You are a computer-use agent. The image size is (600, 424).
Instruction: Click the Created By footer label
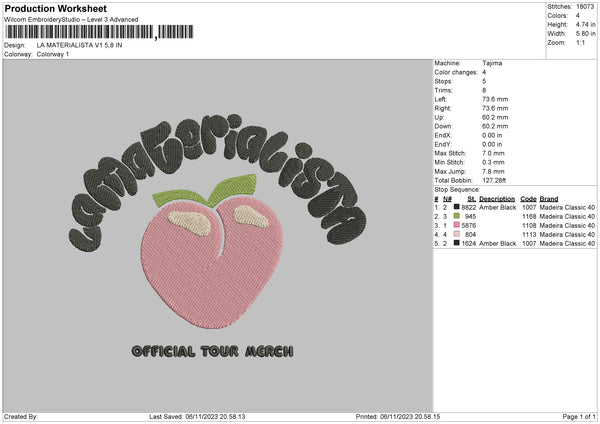tap(21, 416)
